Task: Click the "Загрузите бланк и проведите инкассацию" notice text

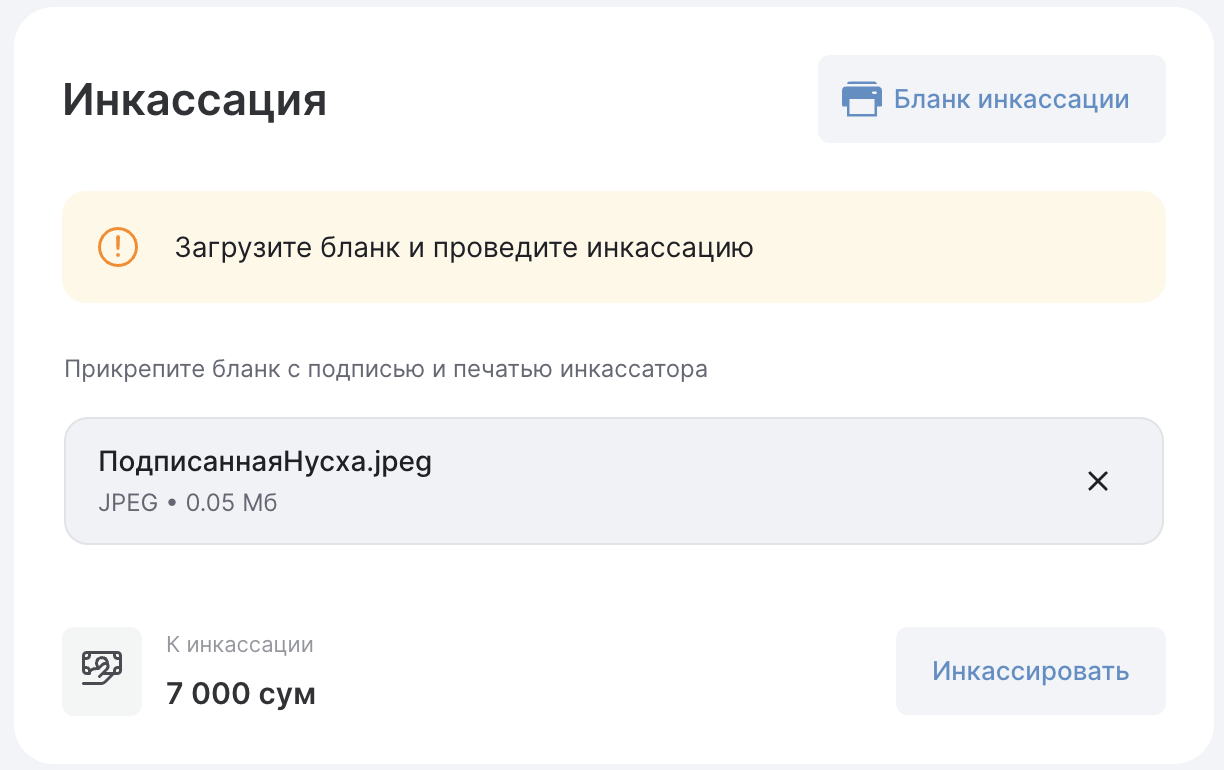Action: (463, 247)
